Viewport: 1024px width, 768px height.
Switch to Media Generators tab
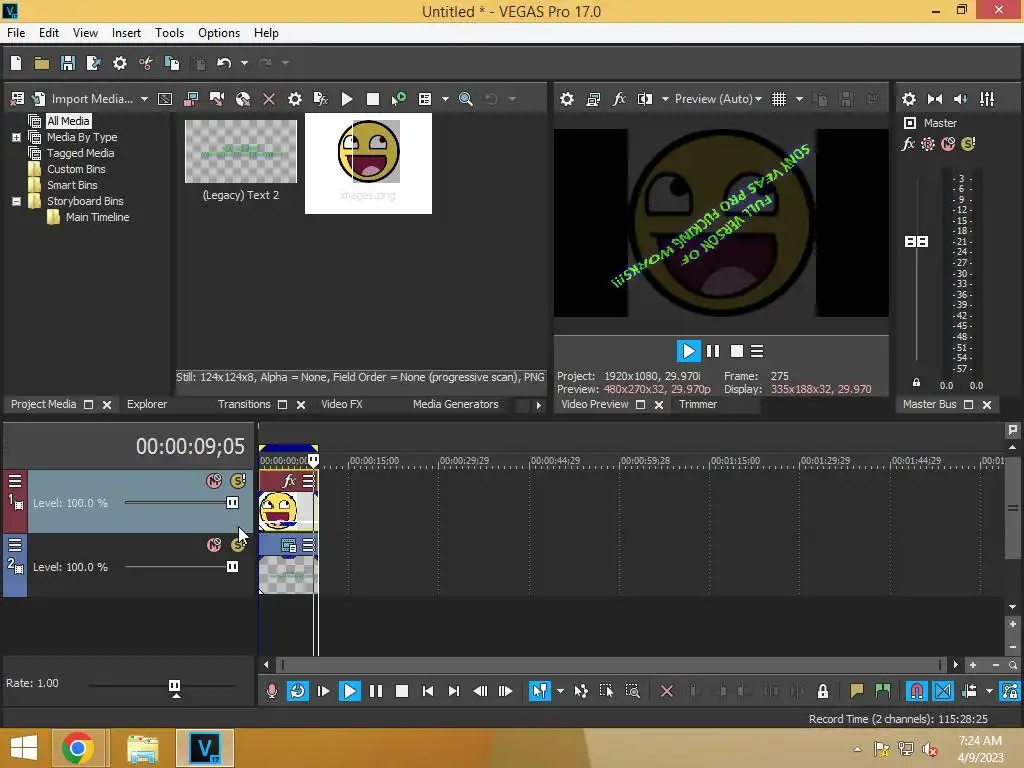(455, 404)
